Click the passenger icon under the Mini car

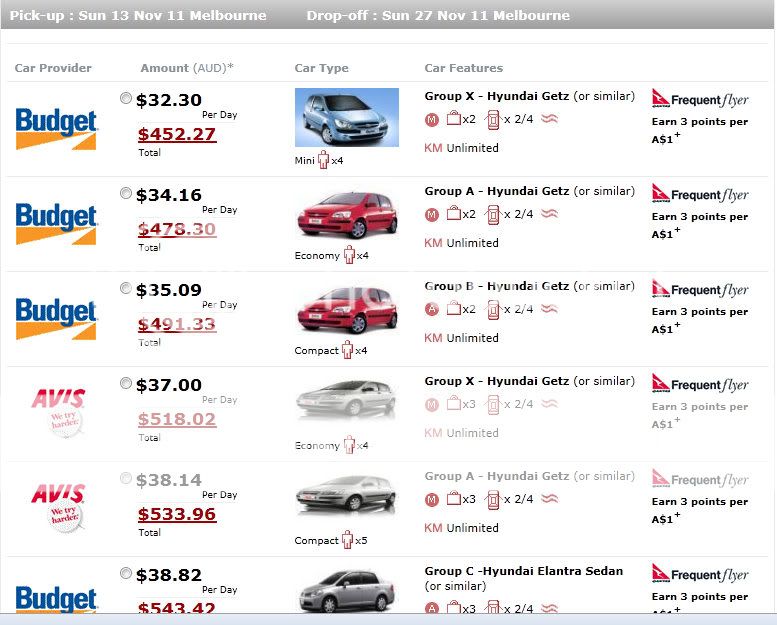[x=323, y=160]
